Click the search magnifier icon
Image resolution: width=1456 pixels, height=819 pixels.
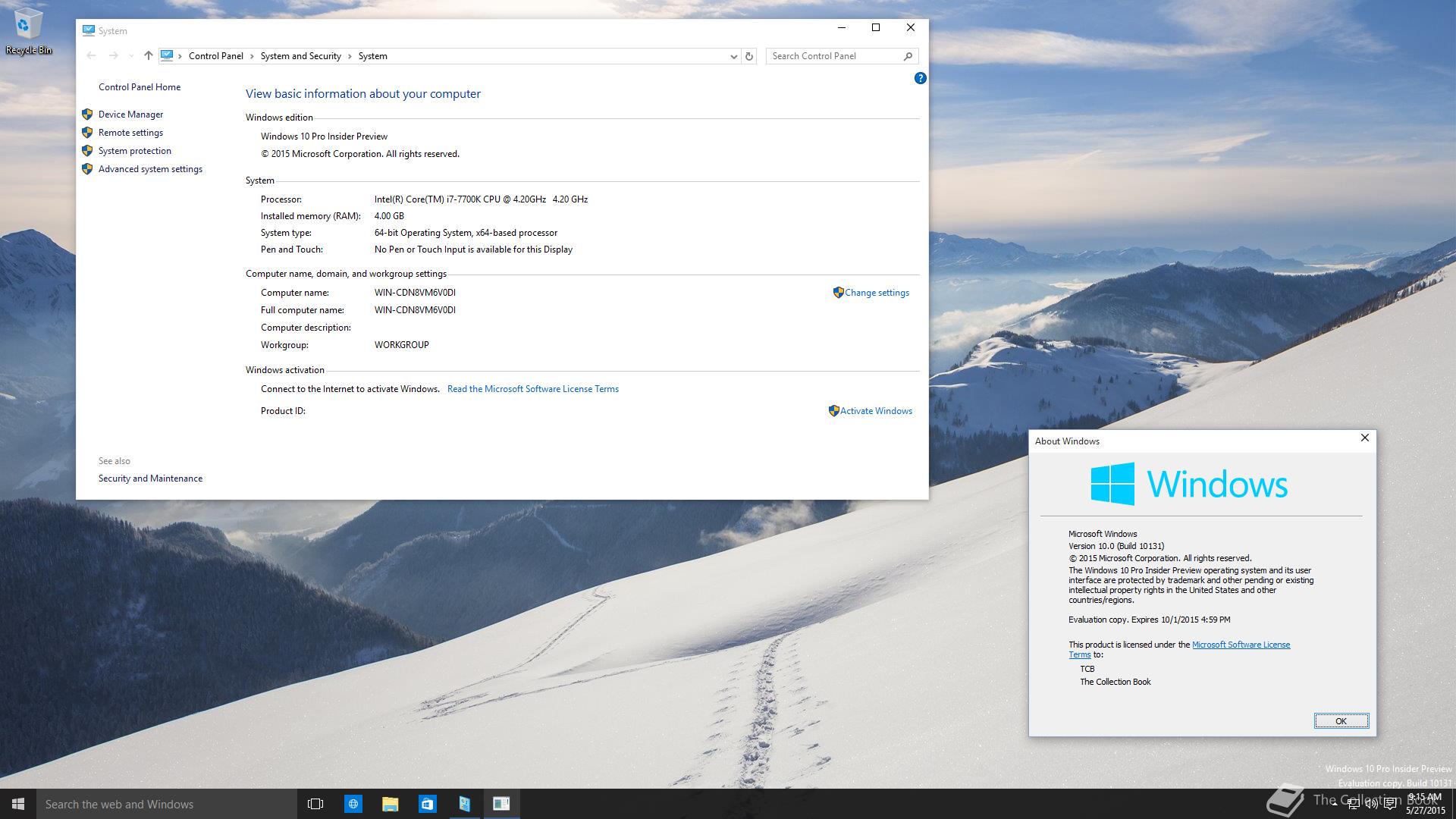click(x=908, y=56)
